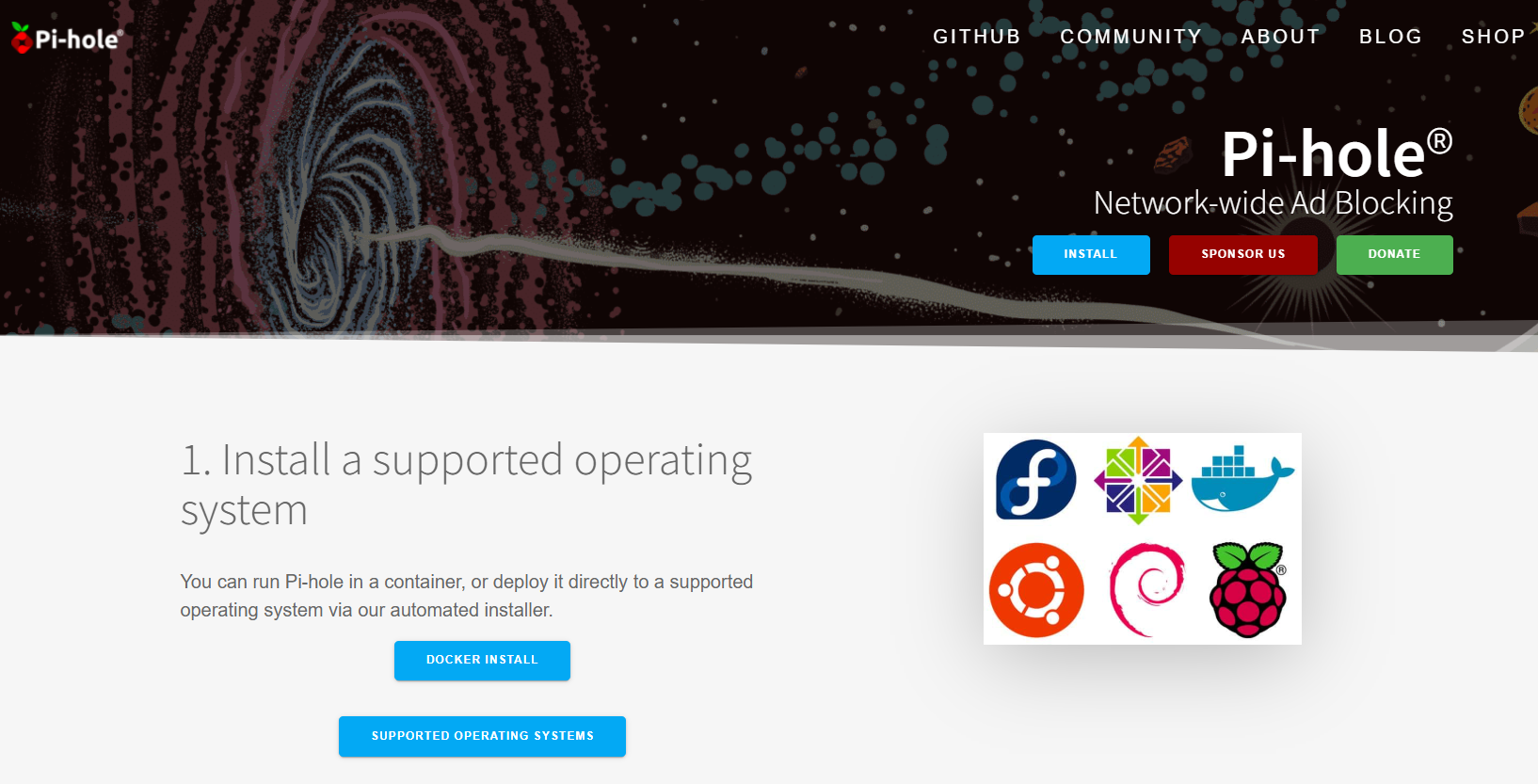Go to the ABOUT page
The width and height of the screenshot is (1538, 784).
tap(1280, 37)
